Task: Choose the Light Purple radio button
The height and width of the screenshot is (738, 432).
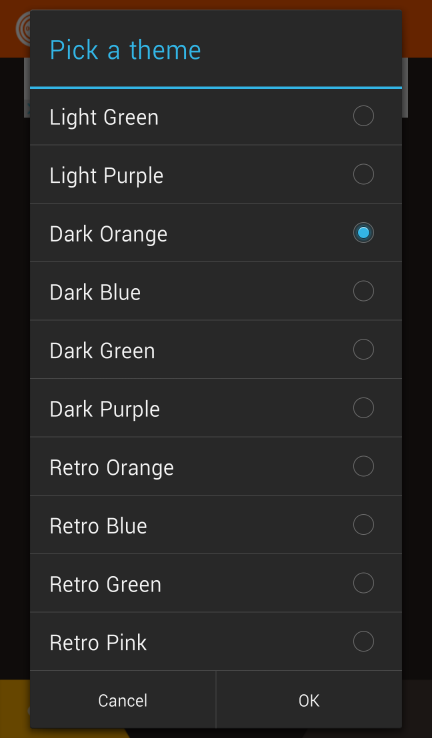Action: (x=363, y=174)
